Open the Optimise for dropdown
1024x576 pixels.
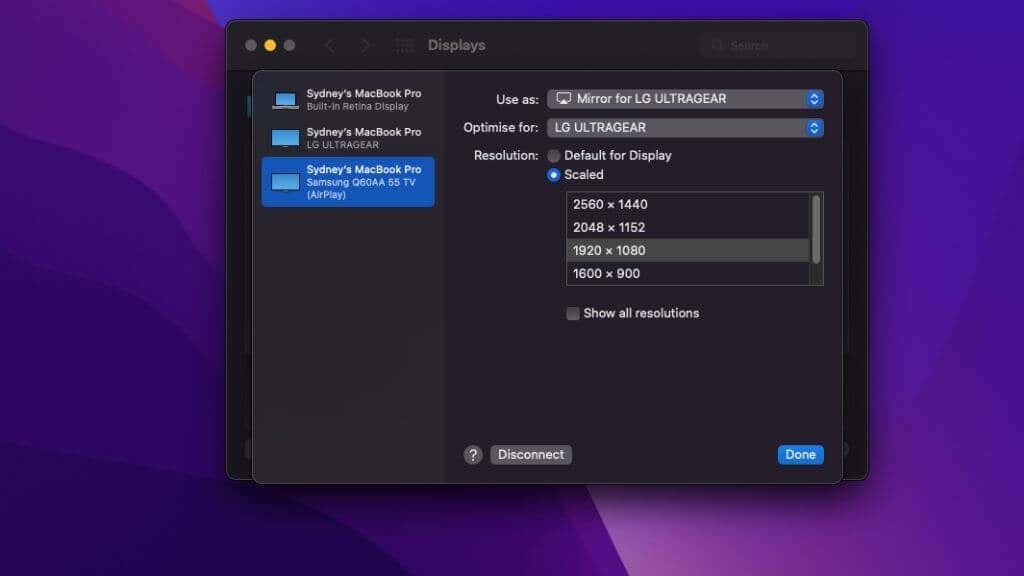685,127
